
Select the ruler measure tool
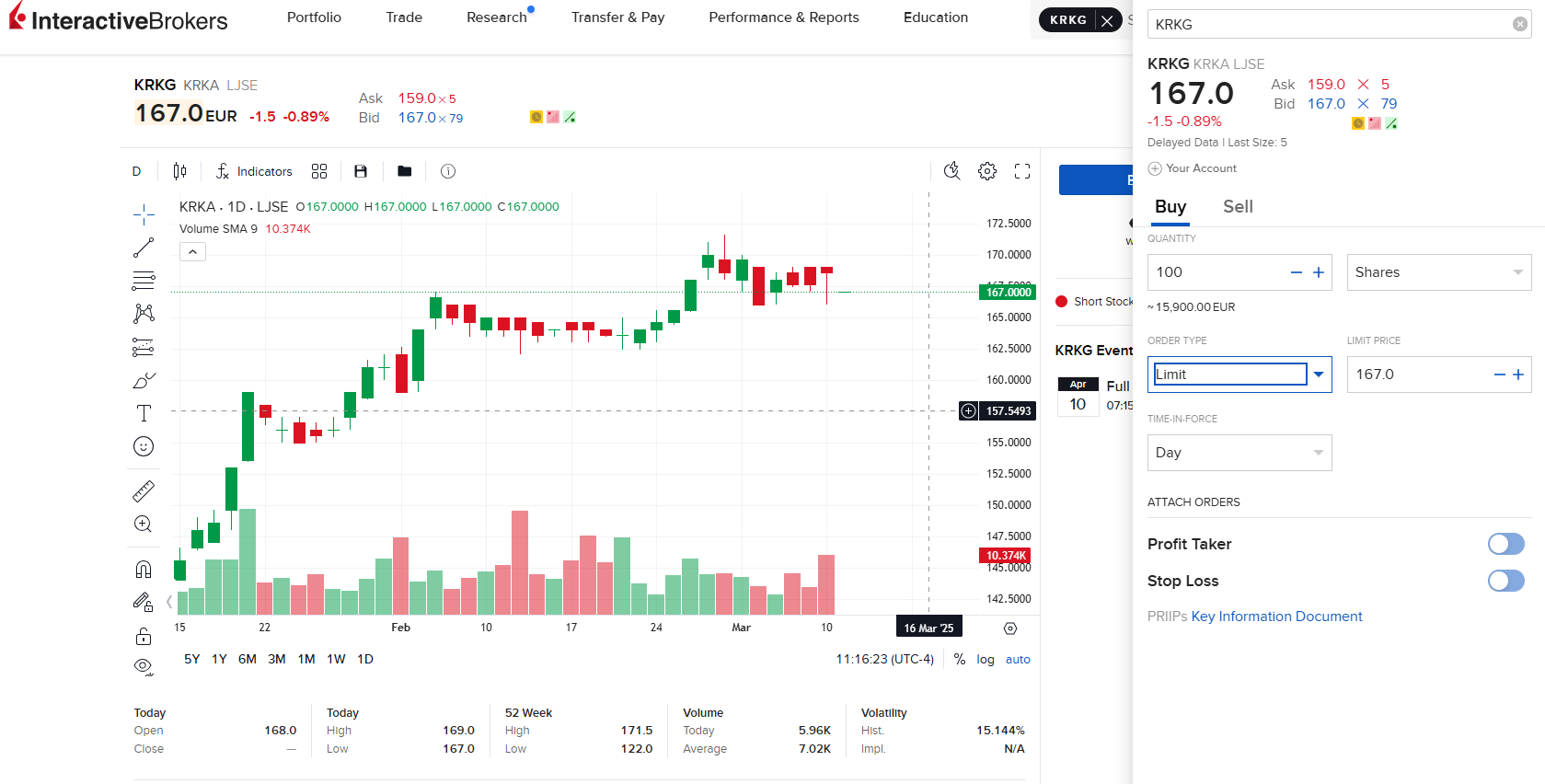click(144, 491)
